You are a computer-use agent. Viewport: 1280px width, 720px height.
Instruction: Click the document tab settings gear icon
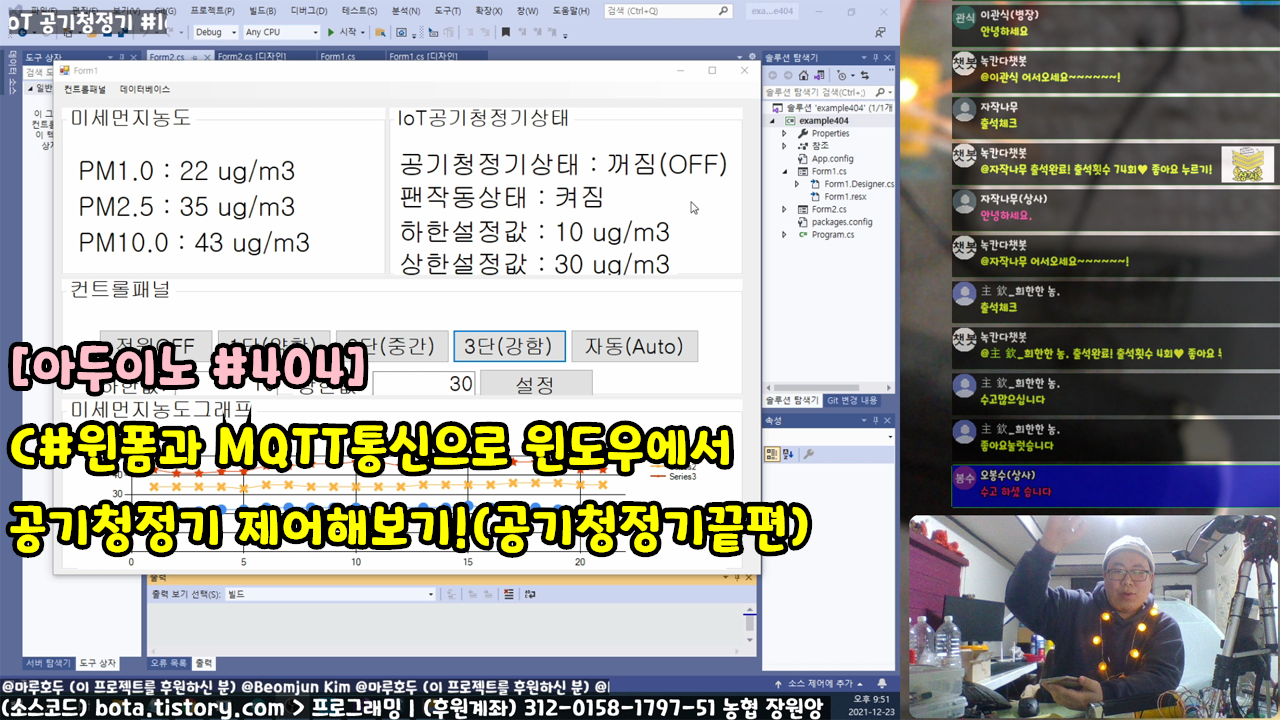752,57
